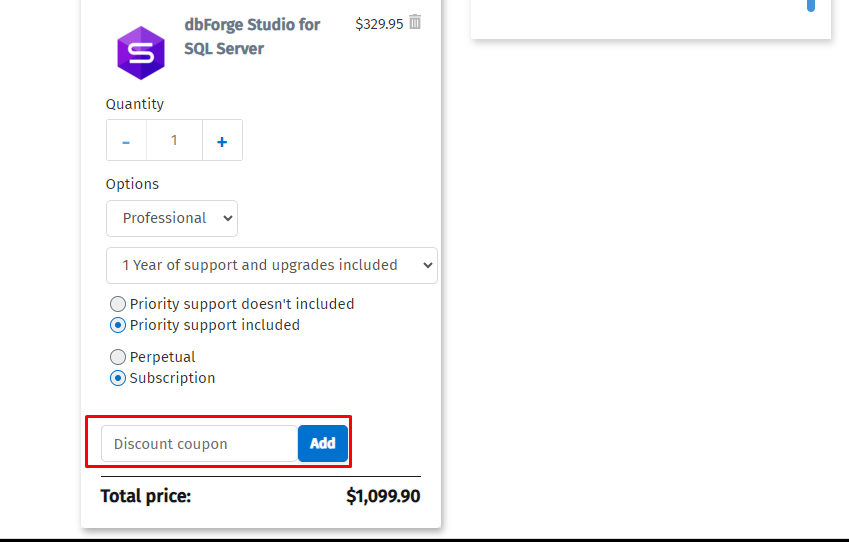Image resolution: width=849 pixels, height=542 pixels.
Task: Choose the Perpetual license radio button
Action: [117, 357]
